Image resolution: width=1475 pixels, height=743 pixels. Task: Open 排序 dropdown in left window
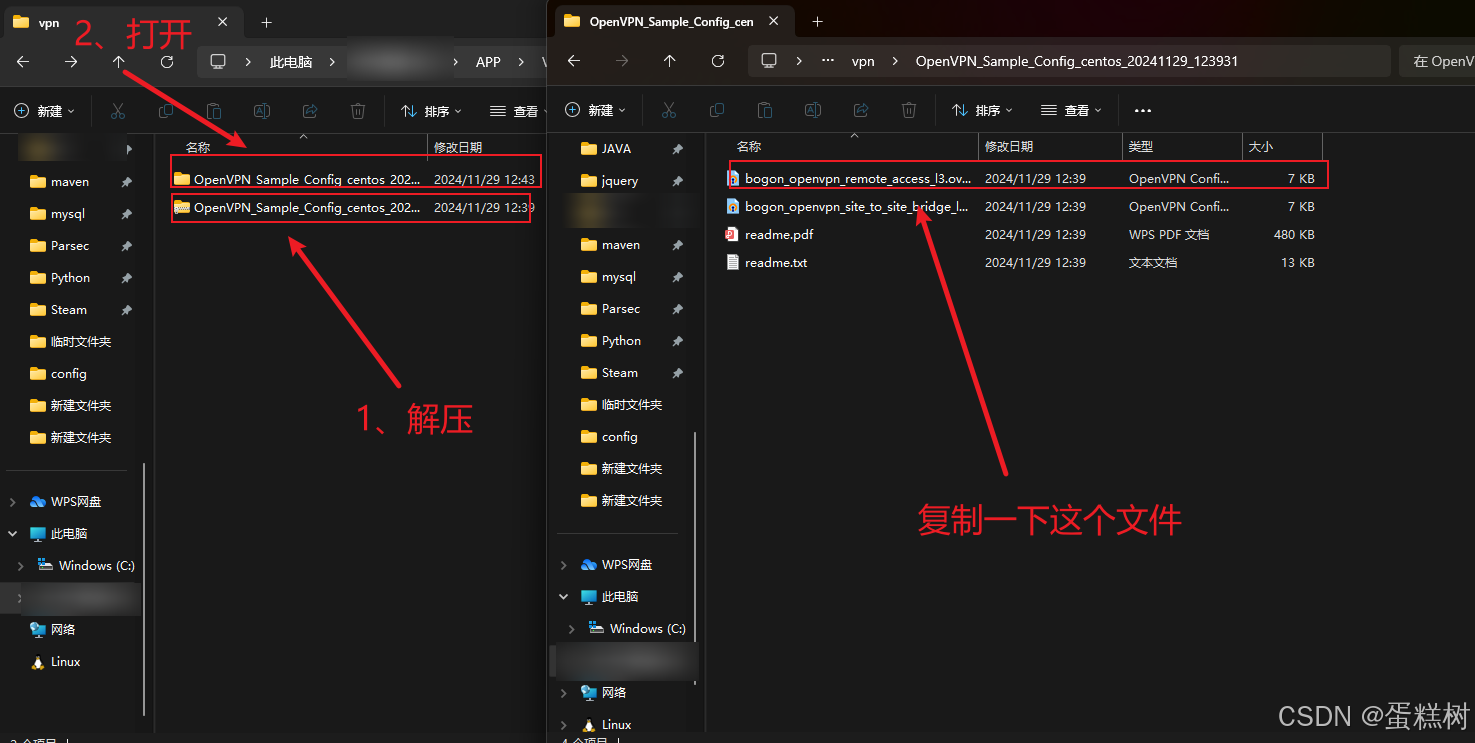pos(431,111)
